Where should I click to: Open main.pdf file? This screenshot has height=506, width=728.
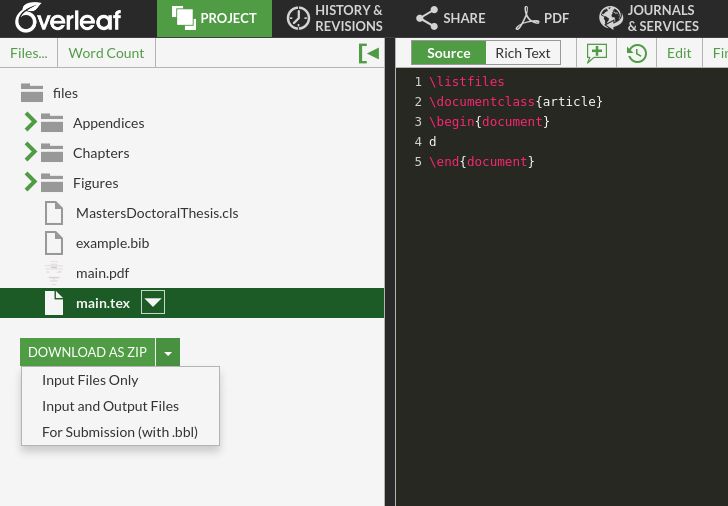(102, 273)
